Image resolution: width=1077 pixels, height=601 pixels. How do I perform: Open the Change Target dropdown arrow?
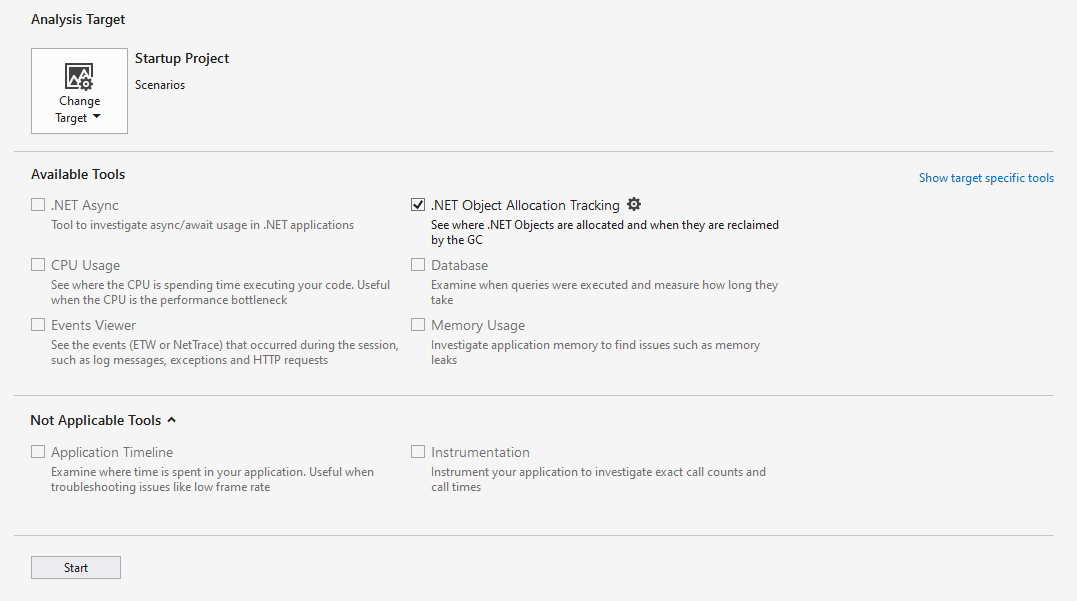[x=95, y=117]
